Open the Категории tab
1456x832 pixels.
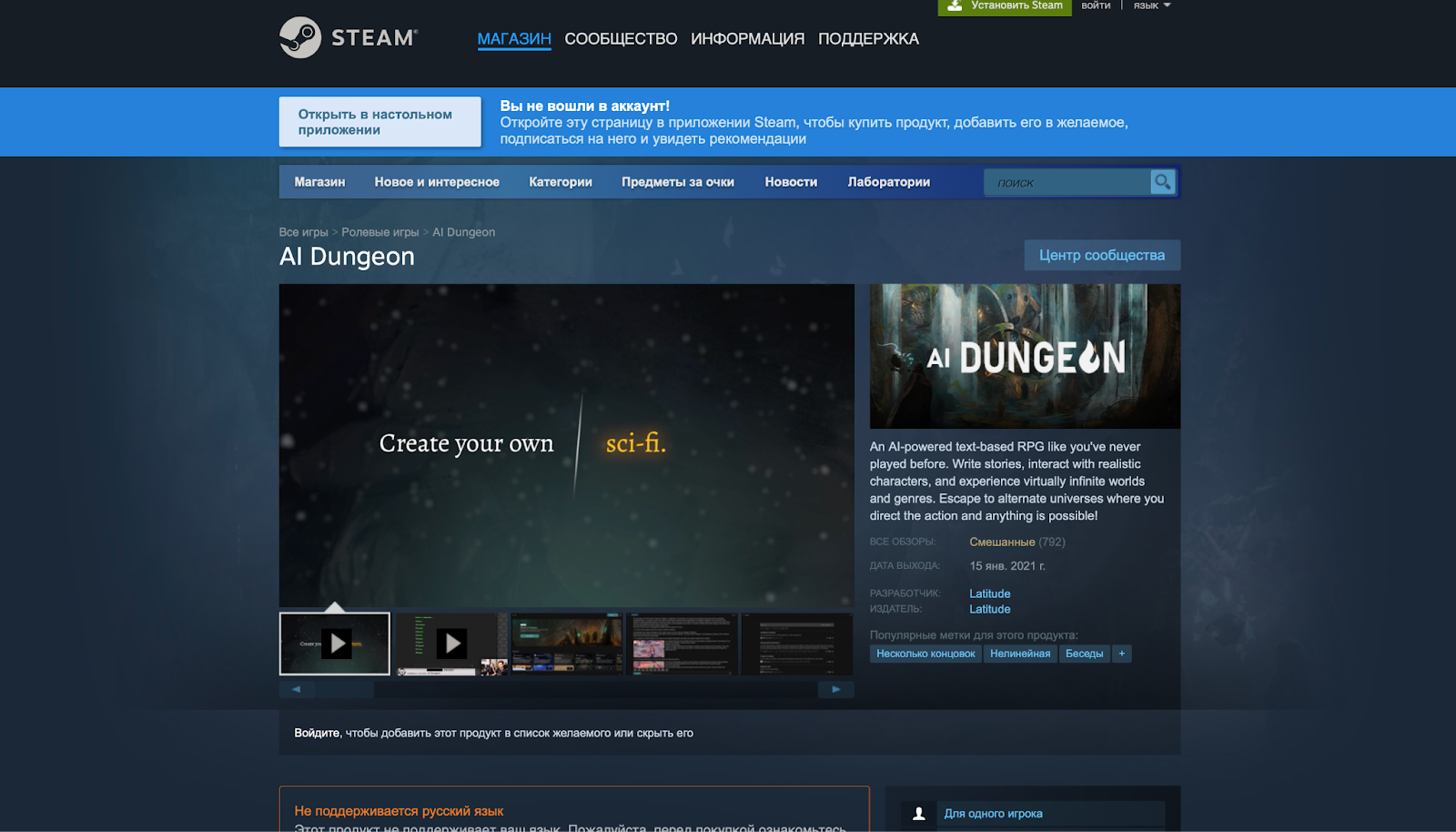[x=561, y=182]
